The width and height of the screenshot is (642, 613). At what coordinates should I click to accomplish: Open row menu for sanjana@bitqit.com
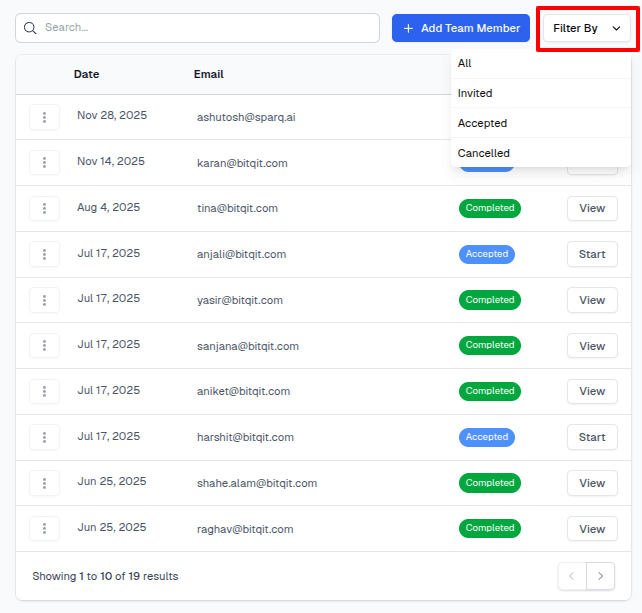pyautogui.click(x=44, y=346)
